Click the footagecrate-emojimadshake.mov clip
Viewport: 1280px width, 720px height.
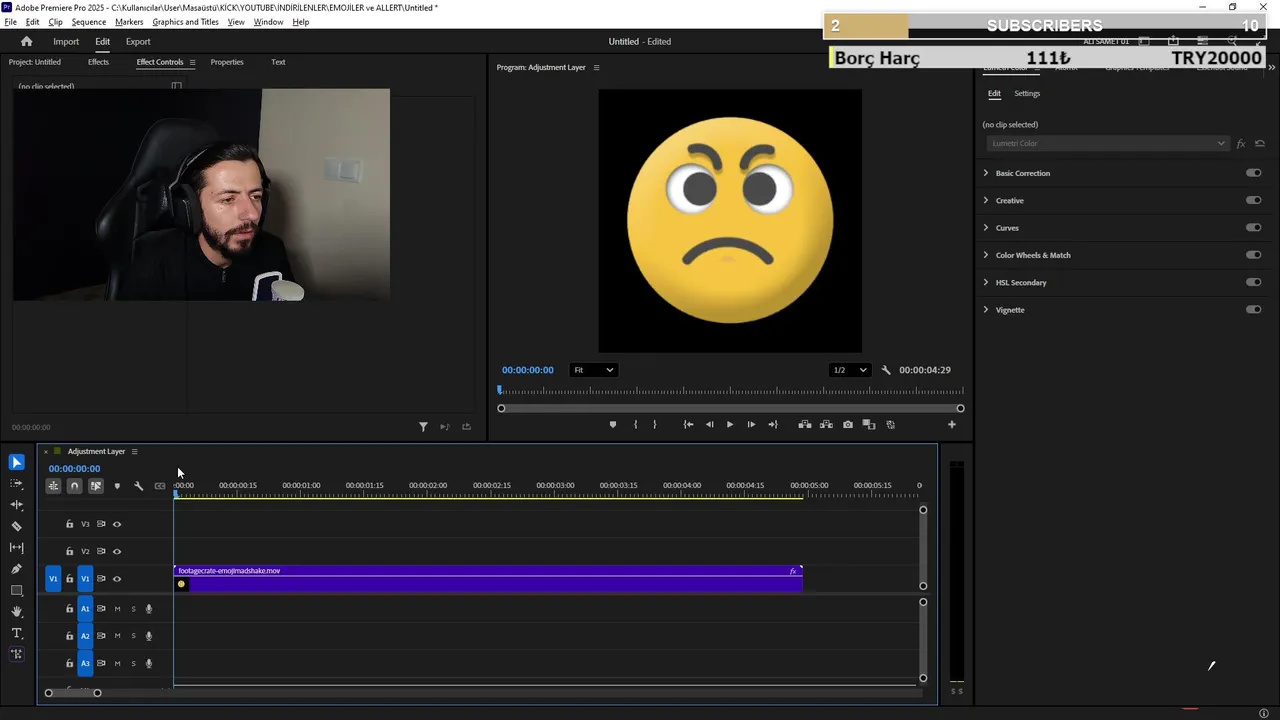(x=488, y=578)
